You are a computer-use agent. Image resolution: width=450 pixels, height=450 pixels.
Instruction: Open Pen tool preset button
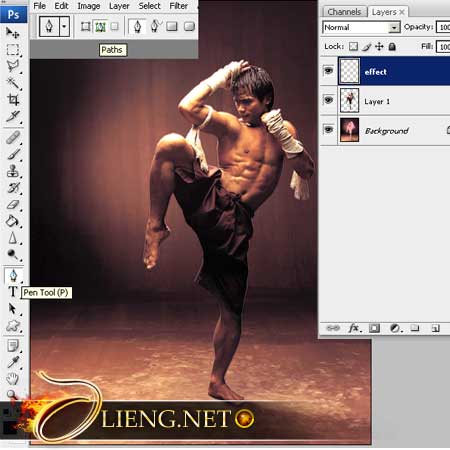(49, 26)
